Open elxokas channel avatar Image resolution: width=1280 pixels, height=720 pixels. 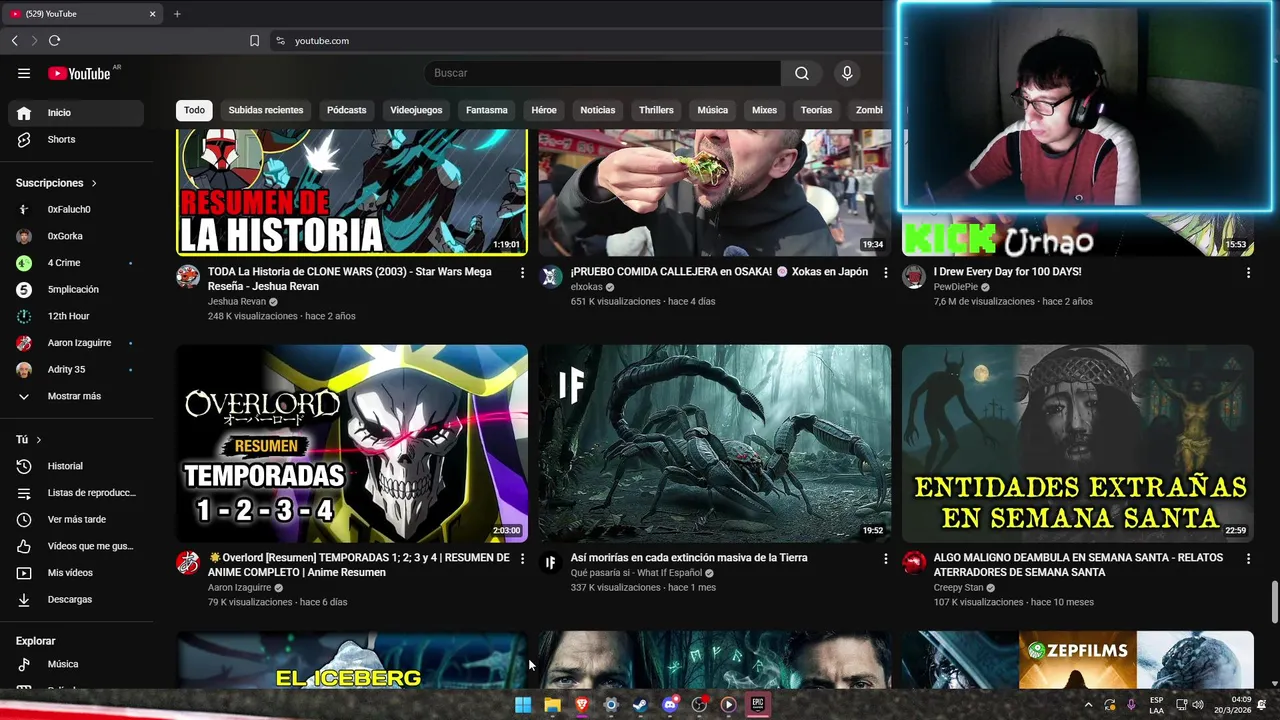(551, 277)
